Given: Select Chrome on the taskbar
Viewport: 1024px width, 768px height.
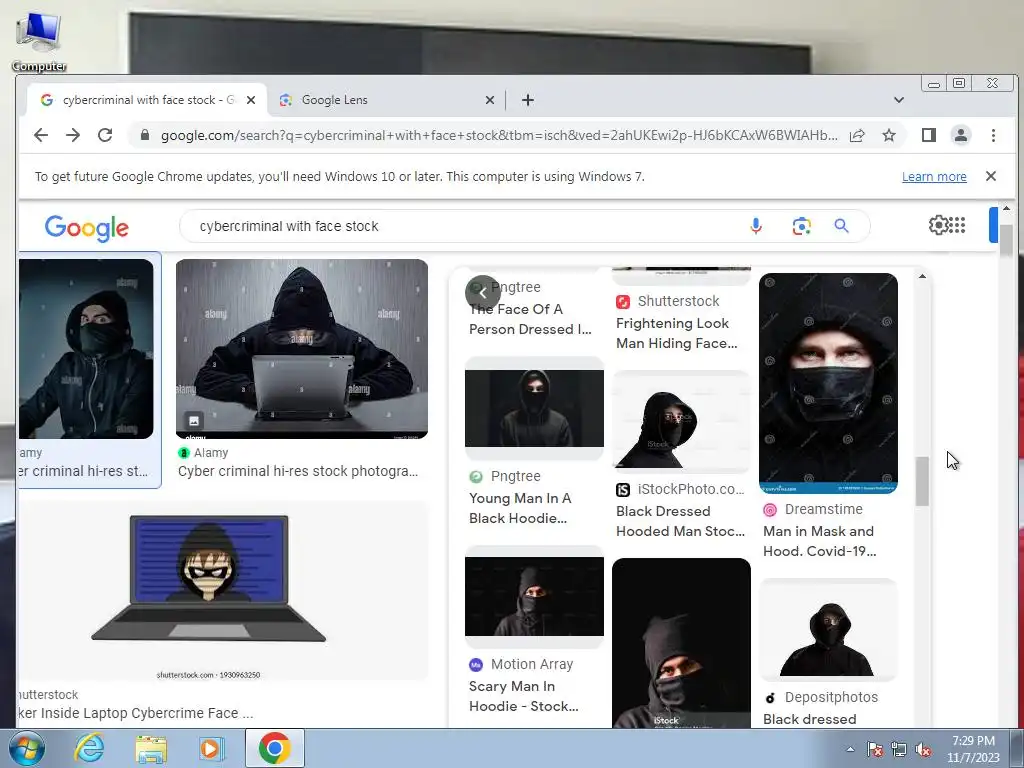Looking at the screenshot, I should (274, 748).
